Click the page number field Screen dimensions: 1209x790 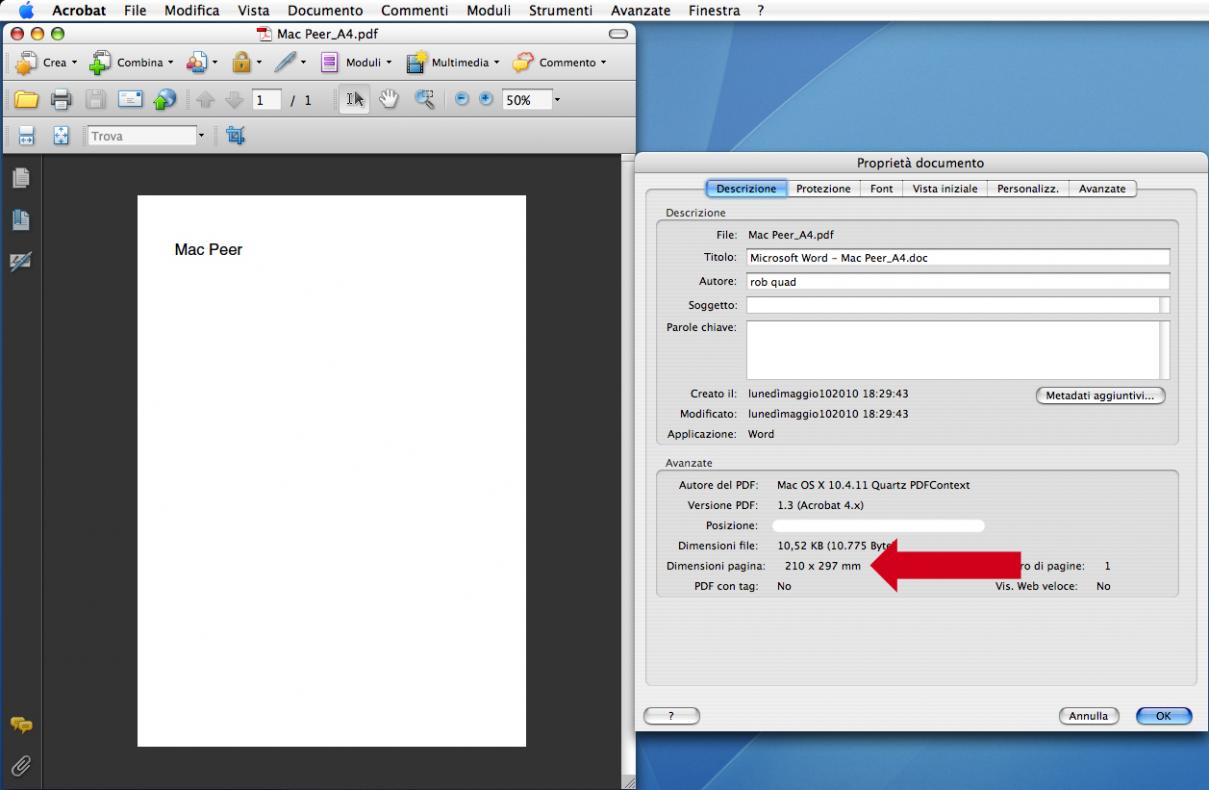pyautogui.click(x=267, y=100)
